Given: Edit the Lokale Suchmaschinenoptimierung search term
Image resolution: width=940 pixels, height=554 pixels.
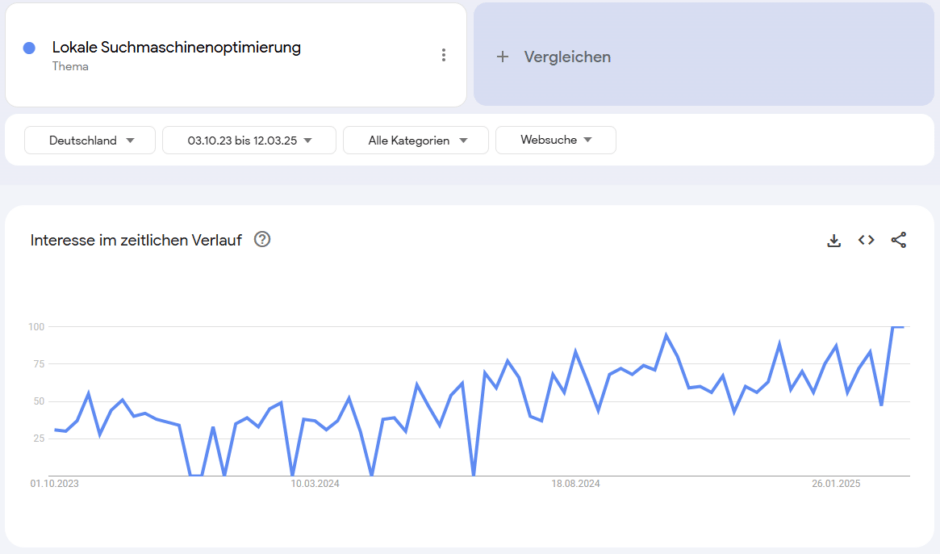Looking at the screenshot, I should click(176, 47).
